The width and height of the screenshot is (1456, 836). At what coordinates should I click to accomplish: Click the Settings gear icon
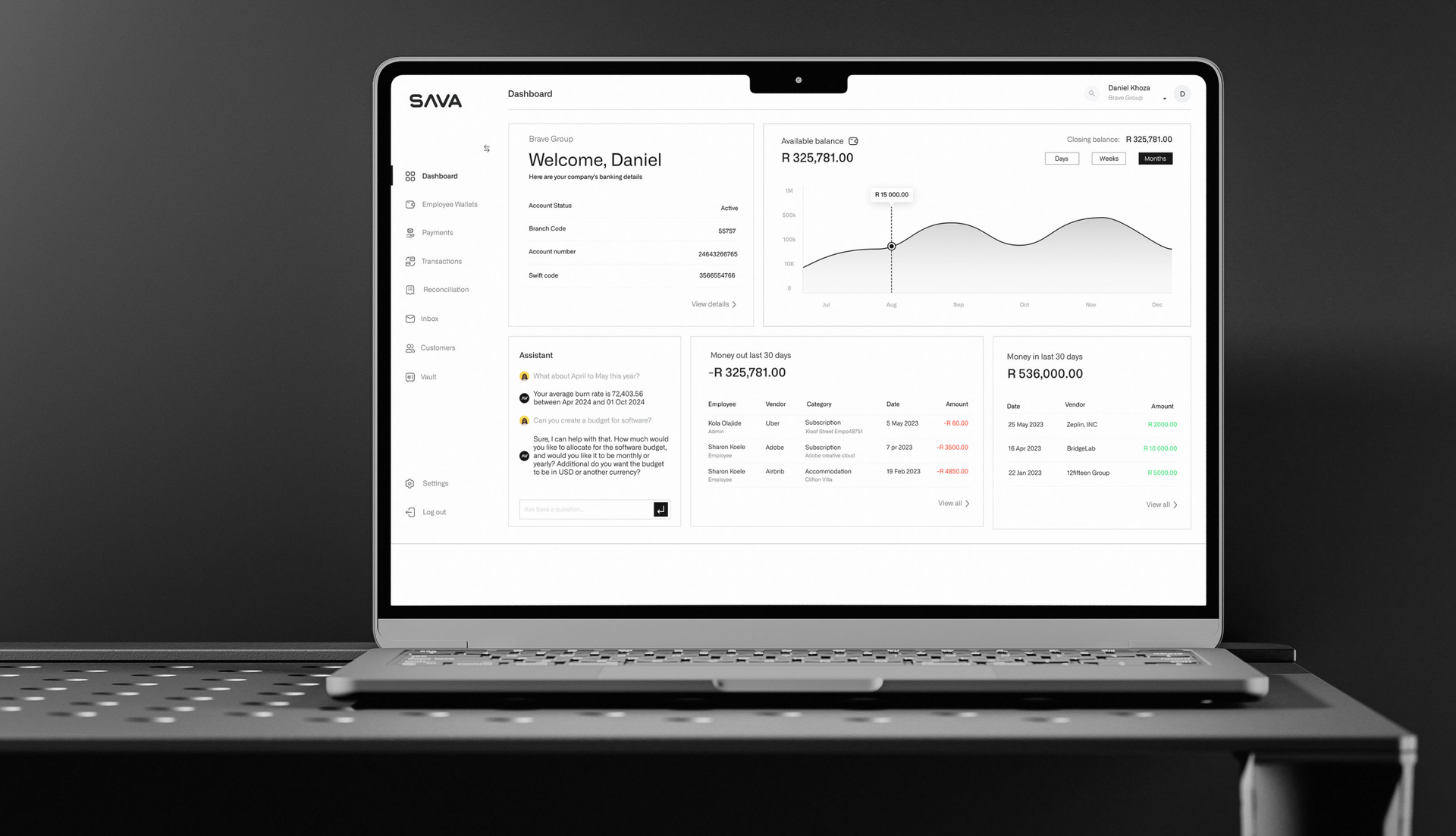pos(411,482)
